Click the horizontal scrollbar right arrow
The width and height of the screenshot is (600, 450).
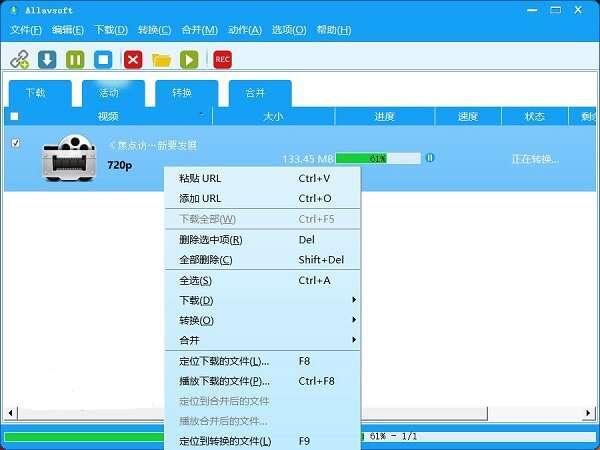tap(588, 413)
